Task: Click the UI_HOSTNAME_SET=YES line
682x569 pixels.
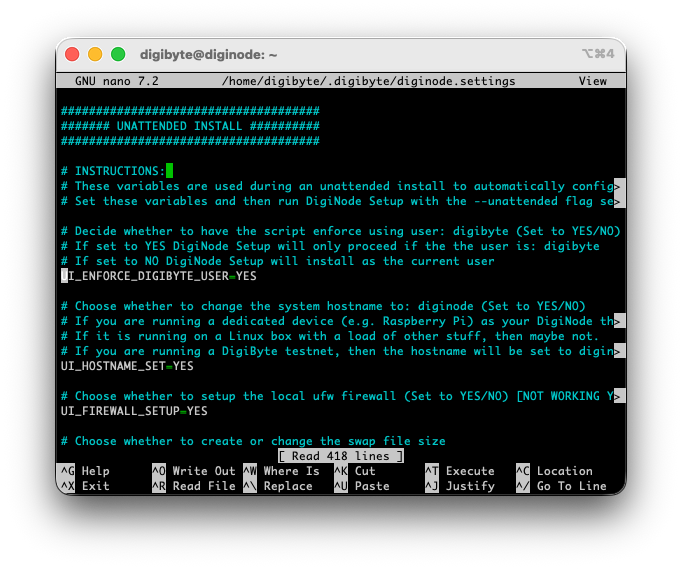Action: click(127, 366)
